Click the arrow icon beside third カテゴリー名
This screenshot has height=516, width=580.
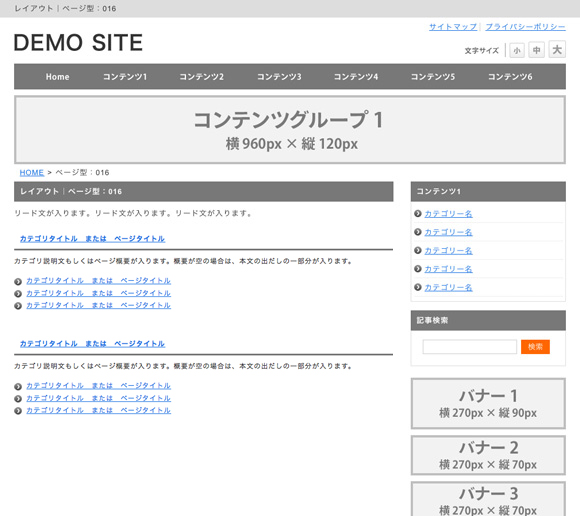[418, 250]
